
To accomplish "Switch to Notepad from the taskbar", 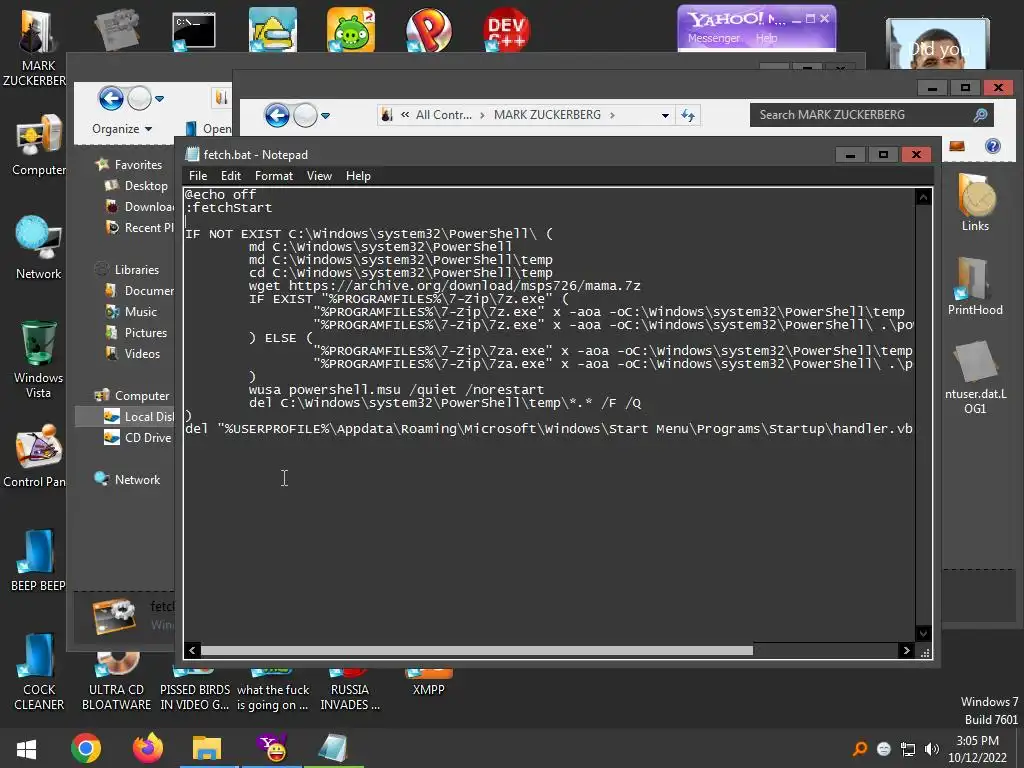I will pos(333,748).
